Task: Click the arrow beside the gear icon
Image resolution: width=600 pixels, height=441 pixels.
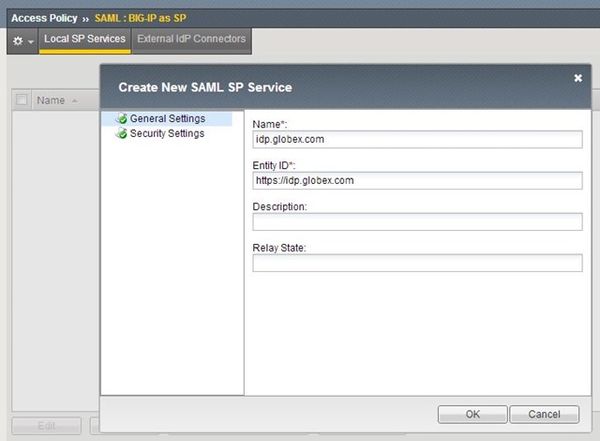Action: click(30, 42)
